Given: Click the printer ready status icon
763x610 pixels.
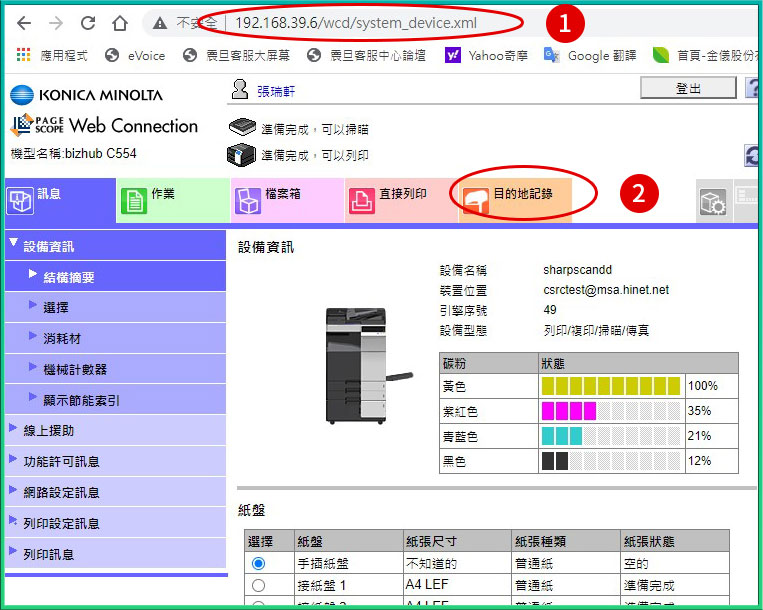Looking at the screenshot, I should tap(242, 155).
